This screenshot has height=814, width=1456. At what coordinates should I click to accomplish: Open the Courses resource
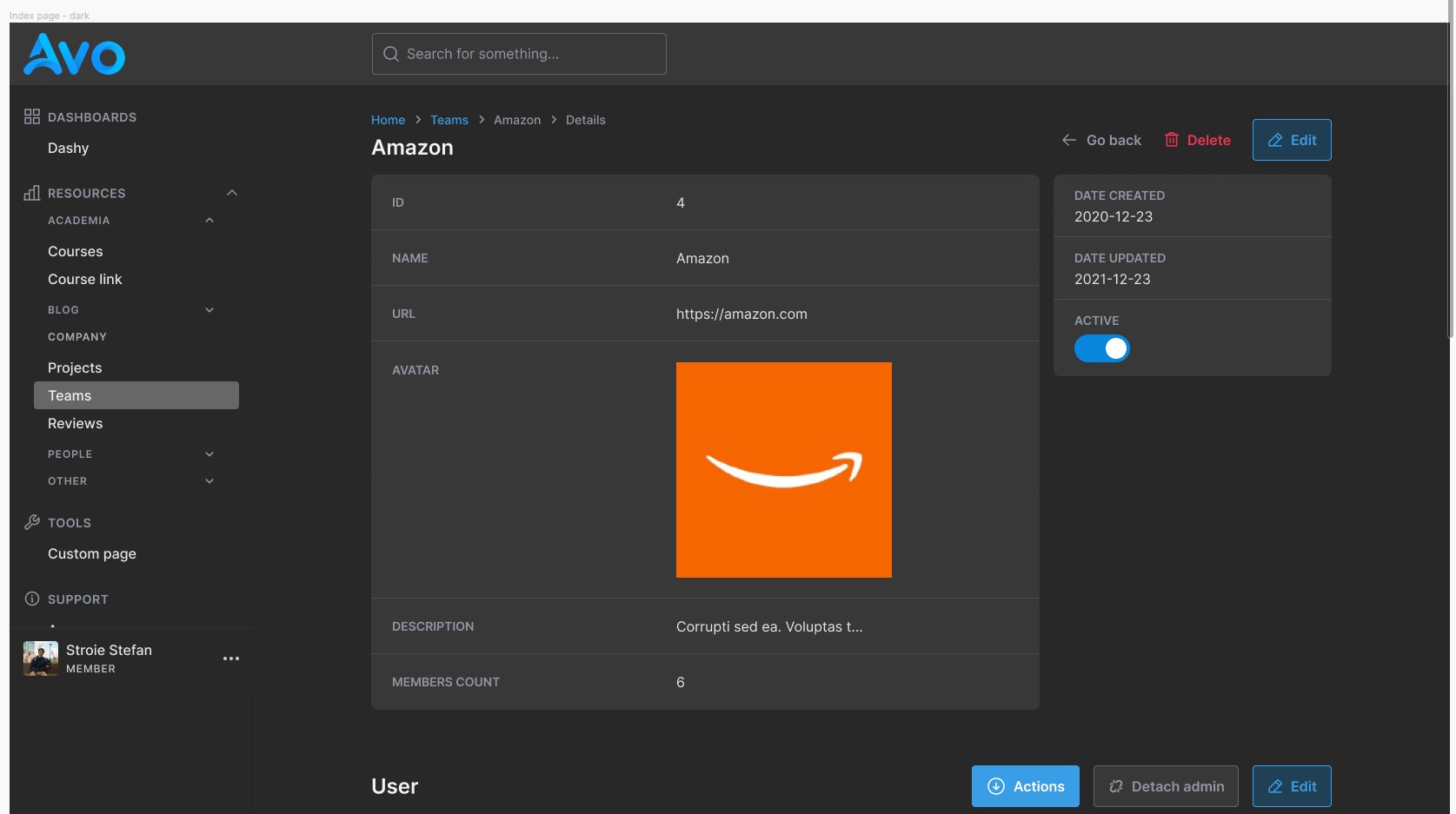pos(76,251)
